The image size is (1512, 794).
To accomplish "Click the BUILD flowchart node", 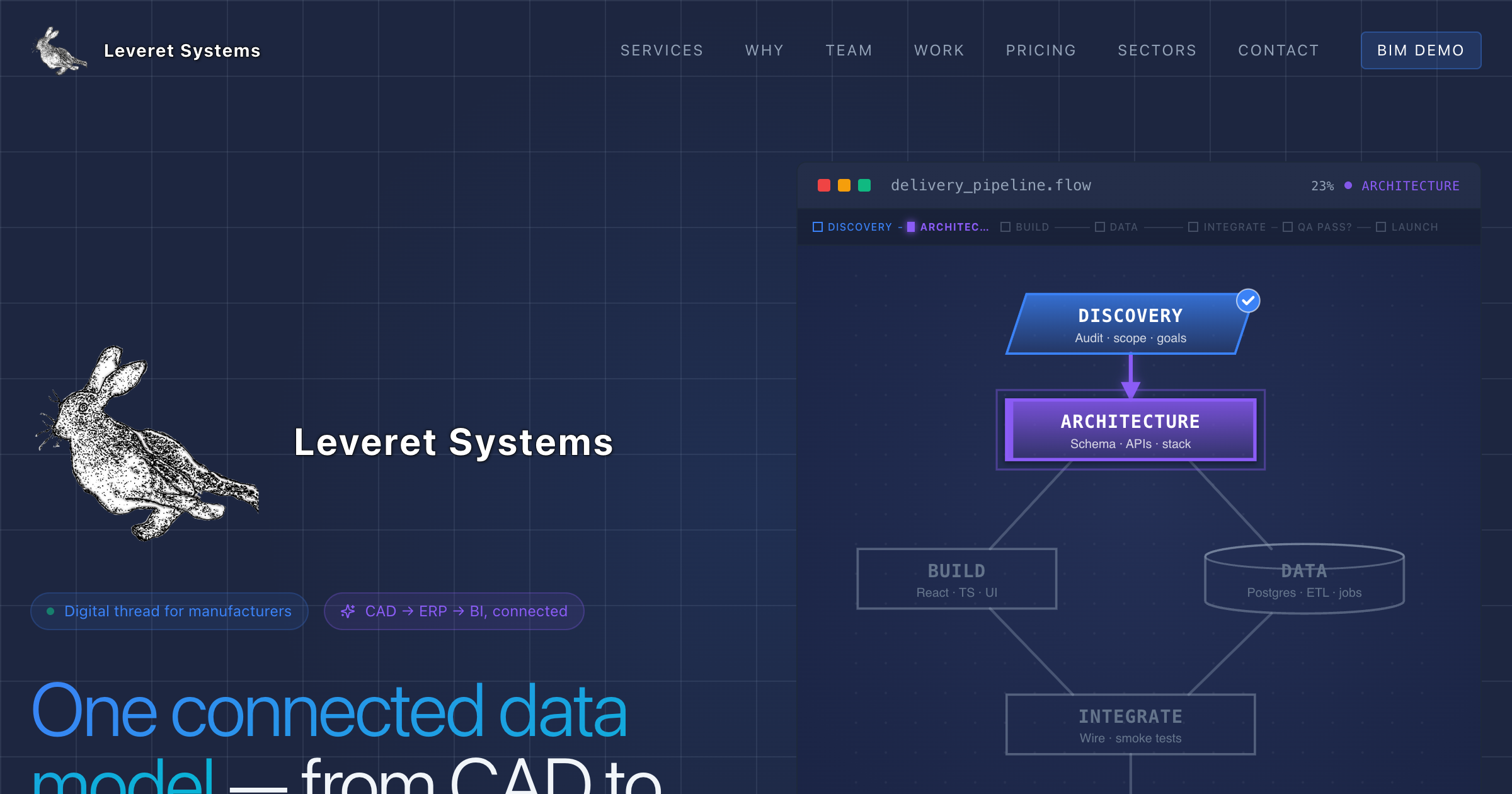I will point(956,579).
